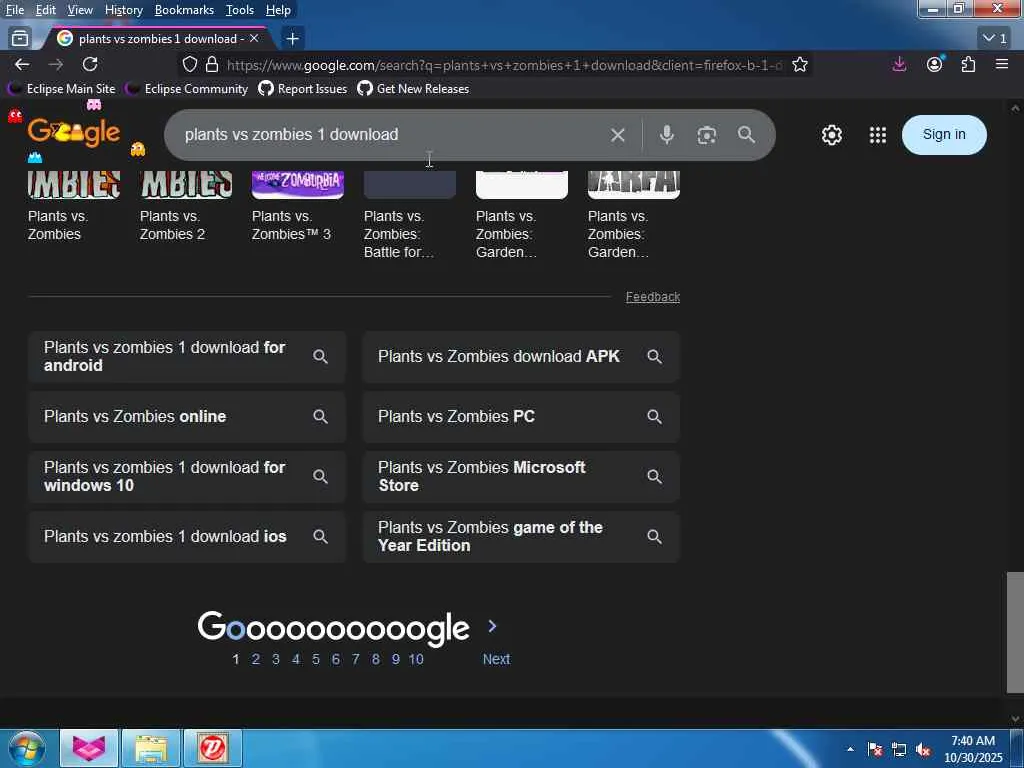Click the Sign in button
This screenshot has height=768, width=1024.
tap(944, 135)
